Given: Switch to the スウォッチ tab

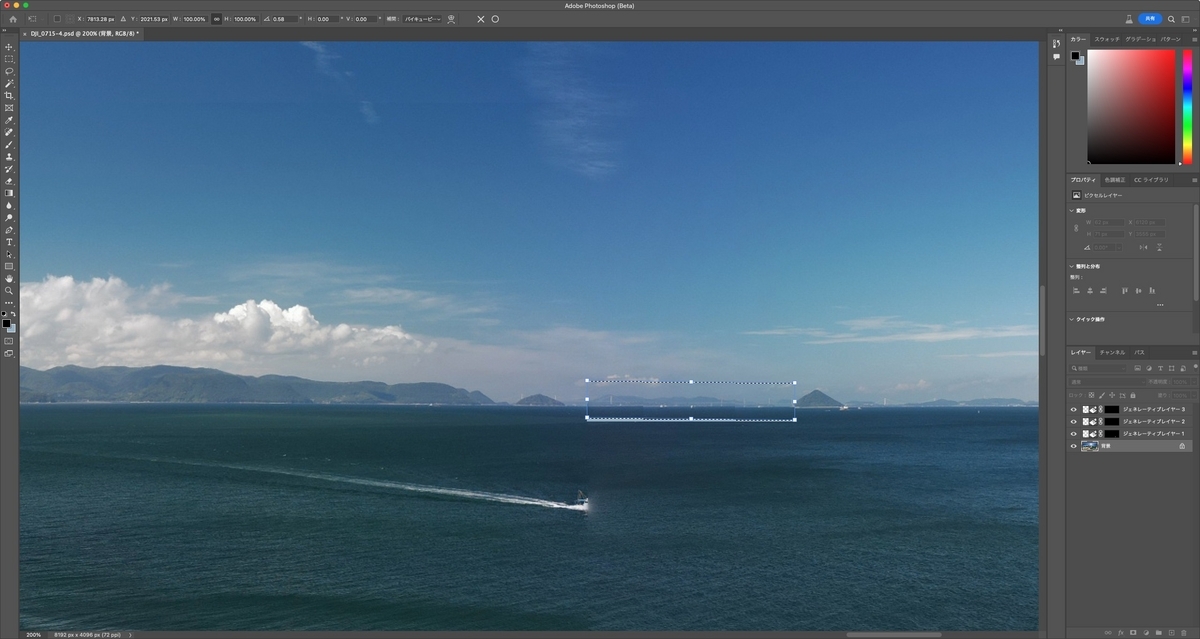Looking at the screenshot, I should click(1107, 39).
